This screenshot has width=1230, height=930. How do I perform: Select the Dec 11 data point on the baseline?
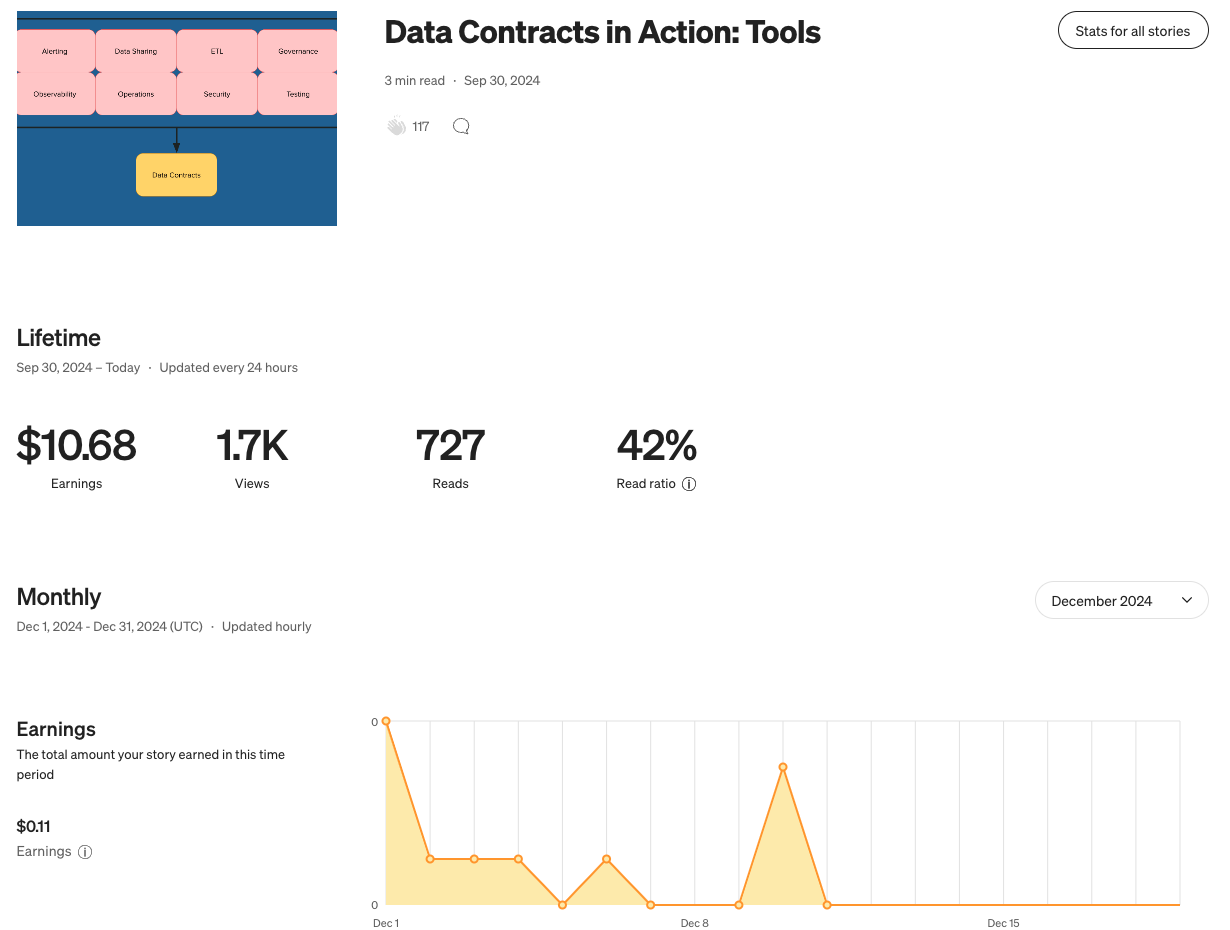(x=827, y=905)
